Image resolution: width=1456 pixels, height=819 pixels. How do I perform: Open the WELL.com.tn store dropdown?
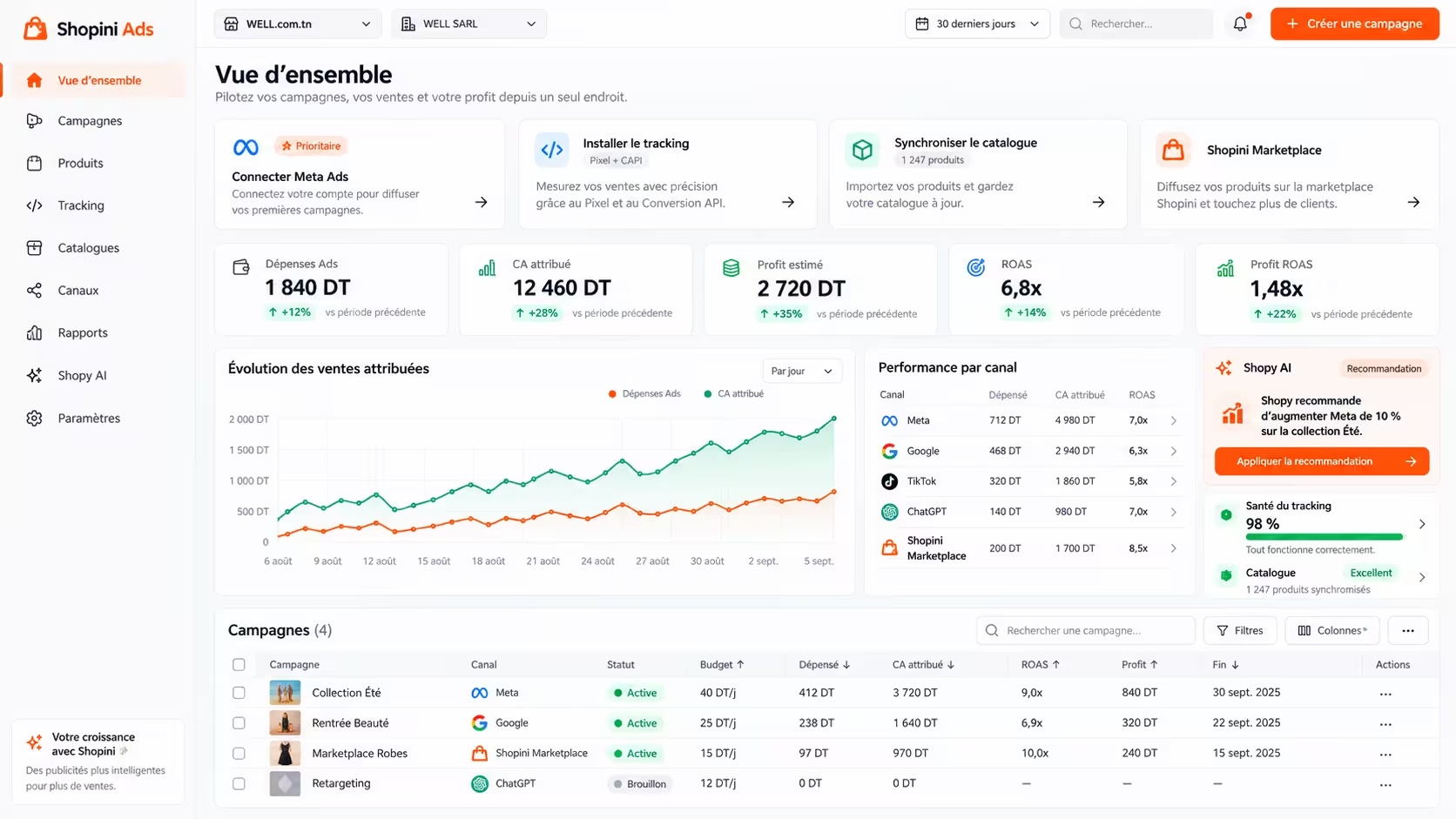(297, 23)
